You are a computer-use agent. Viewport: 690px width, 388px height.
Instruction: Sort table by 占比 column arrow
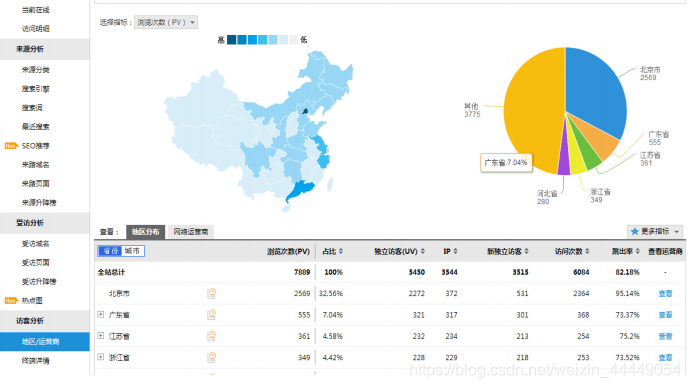pos(341,251)
